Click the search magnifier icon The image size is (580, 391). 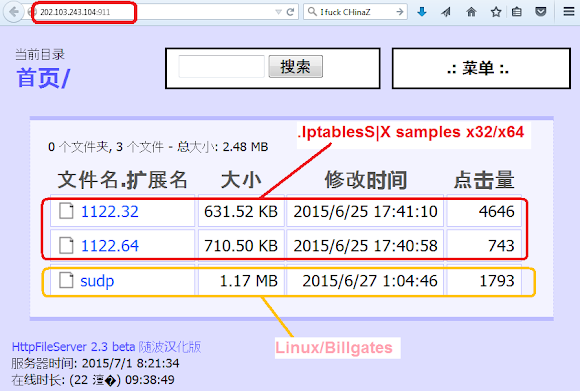click(312, 12)
